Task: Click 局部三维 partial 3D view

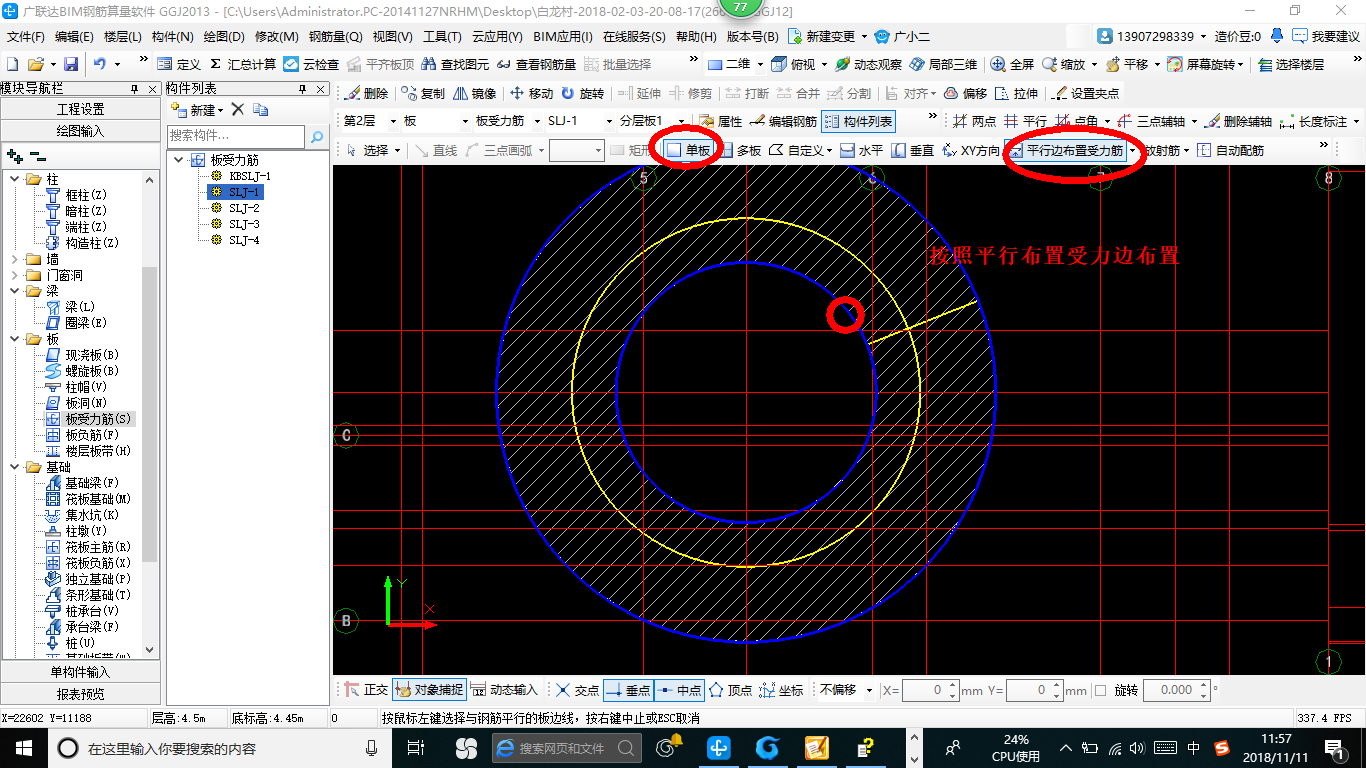Action: click(x=943, y=64)
